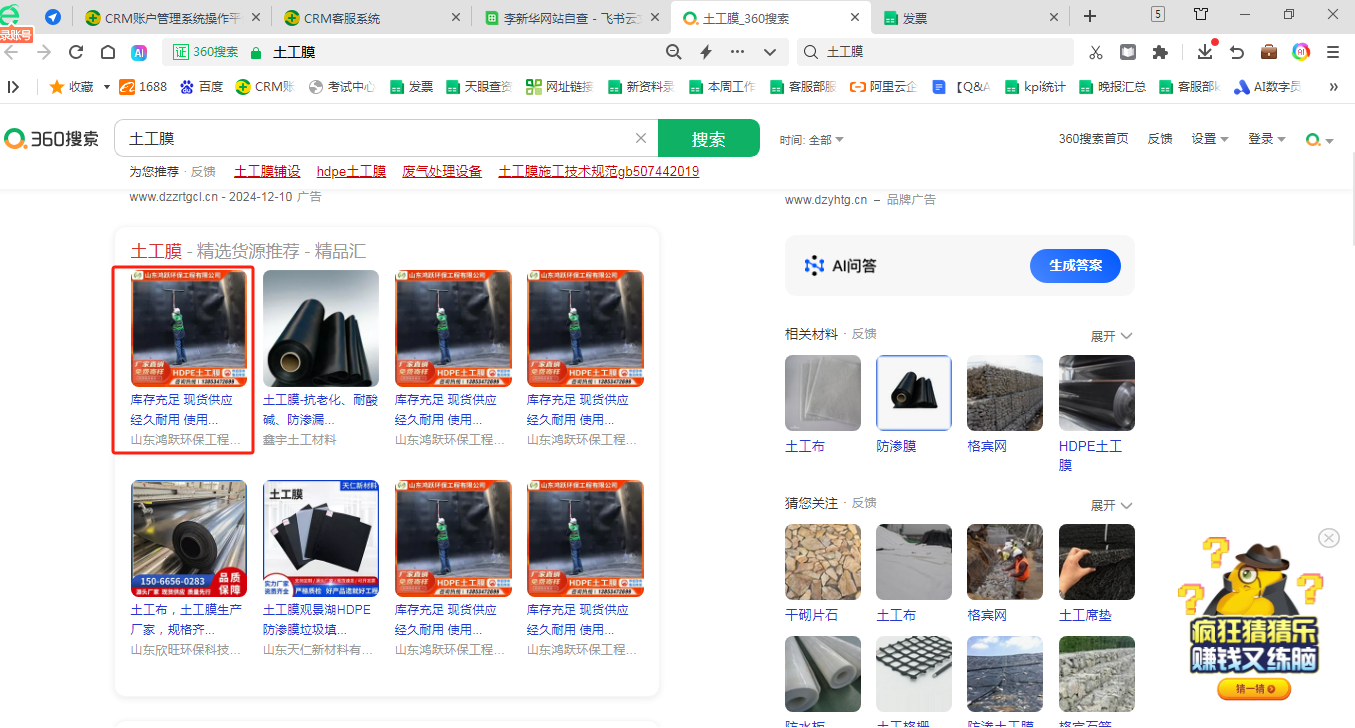Open the 时间: 全部 filter dropdown
Screen dimensions: 1355x728
point(812,140)
